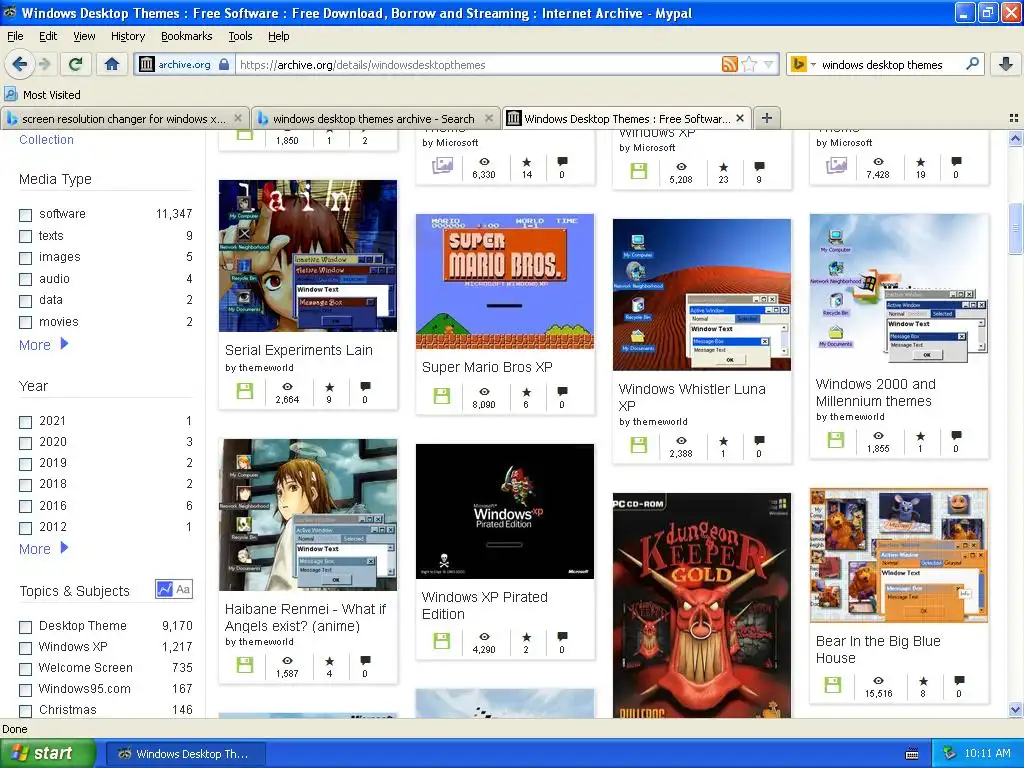1024x768 pixels.
Task: Switch to windows desktop themes archive Search tab
Action: pos(374,118)
